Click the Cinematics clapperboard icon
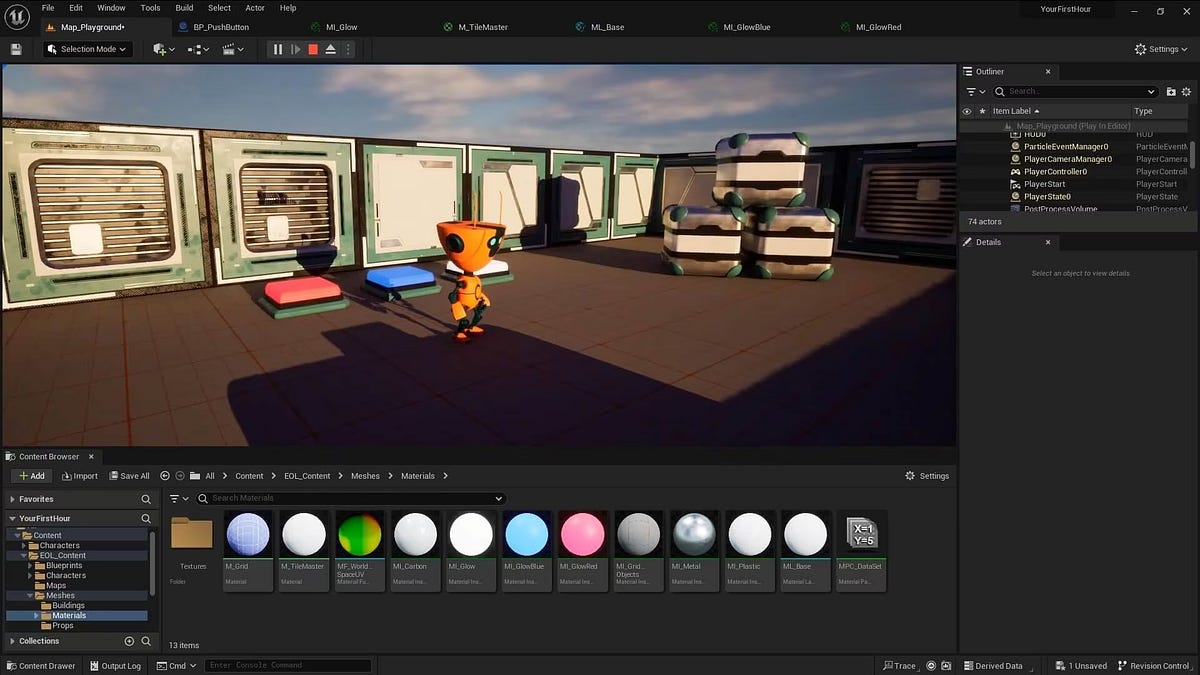Viewport: 1200px width, 675px height. point(229,49)
